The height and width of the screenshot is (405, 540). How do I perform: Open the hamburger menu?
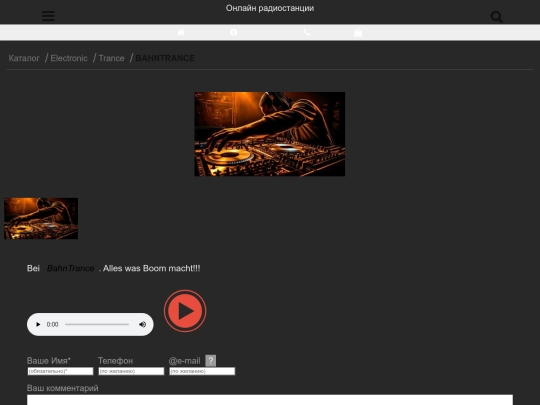[x=48, y=16]
